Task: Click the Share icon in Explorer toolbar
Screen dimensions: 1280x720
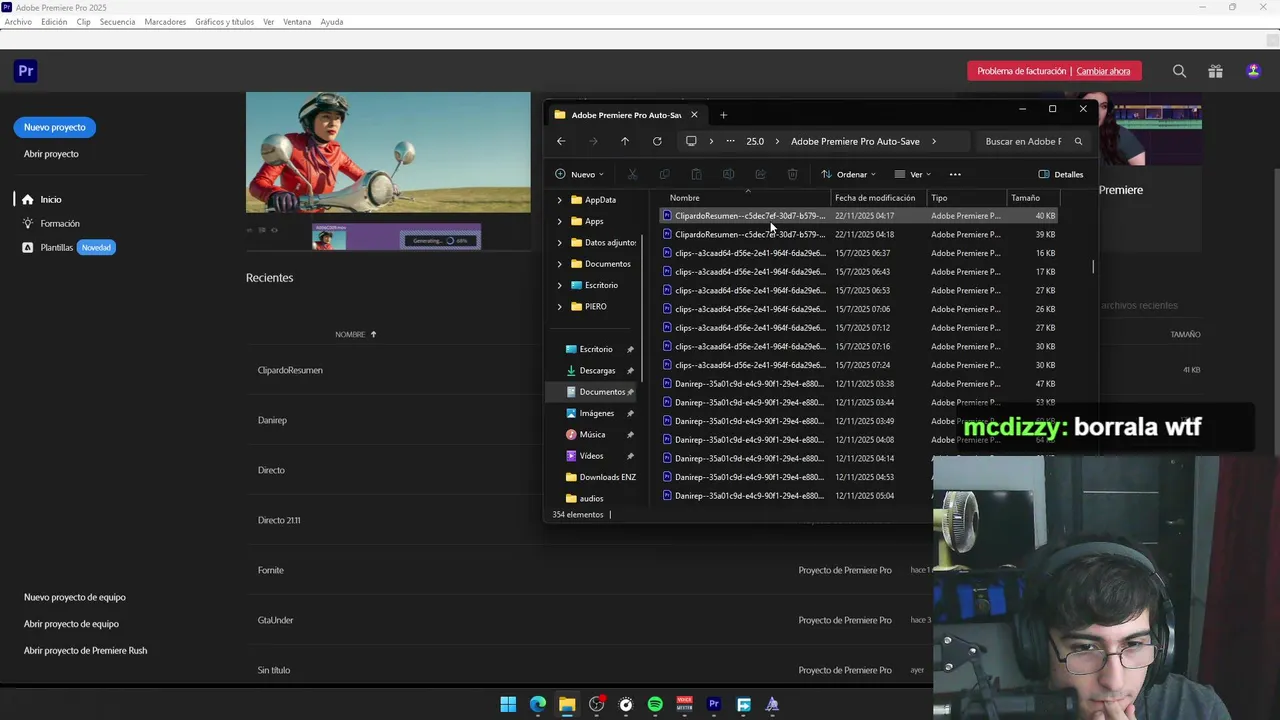Action: [760, 174]
